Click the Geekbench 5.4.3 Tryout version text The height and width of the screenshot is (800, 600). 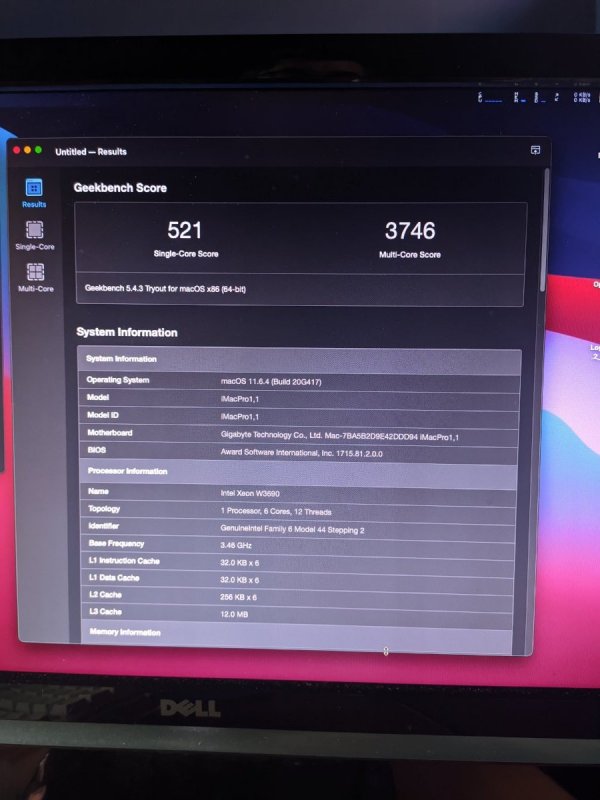[x=165, y=288]
